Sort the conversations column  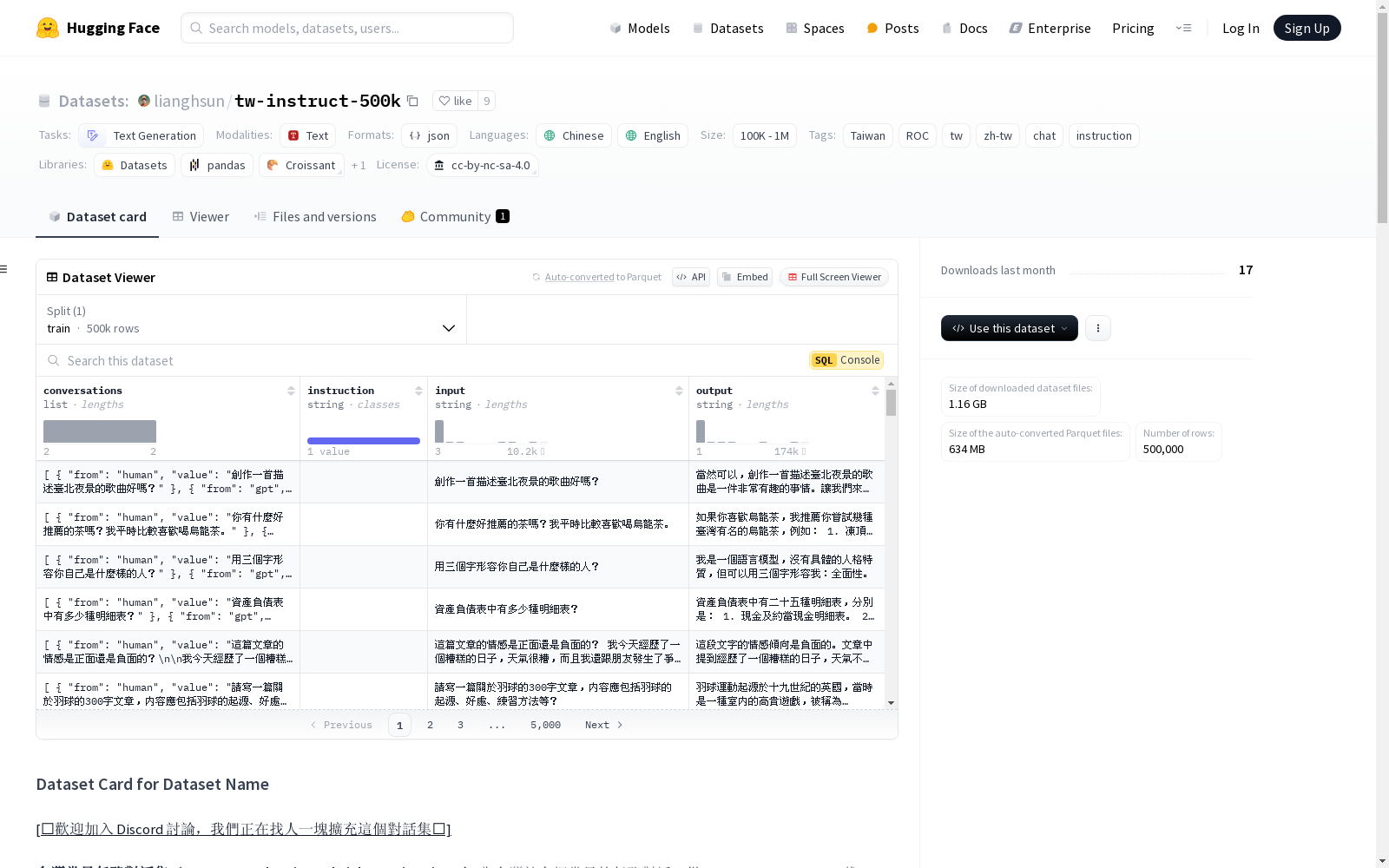tap(291, 391)
